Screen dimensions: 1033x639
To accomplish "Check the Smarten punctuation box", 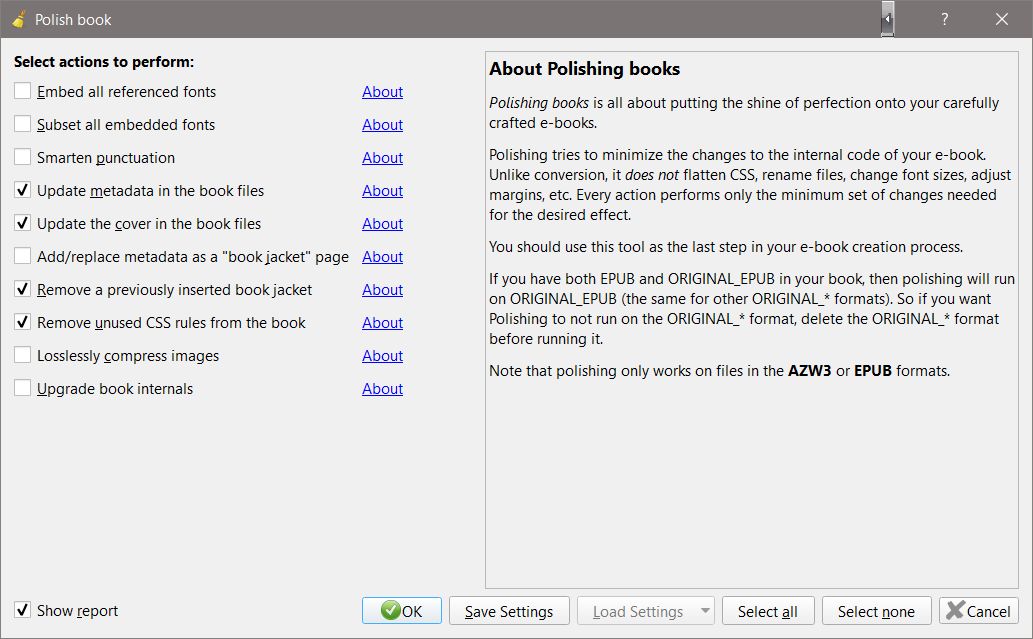I will click(23, 158).
